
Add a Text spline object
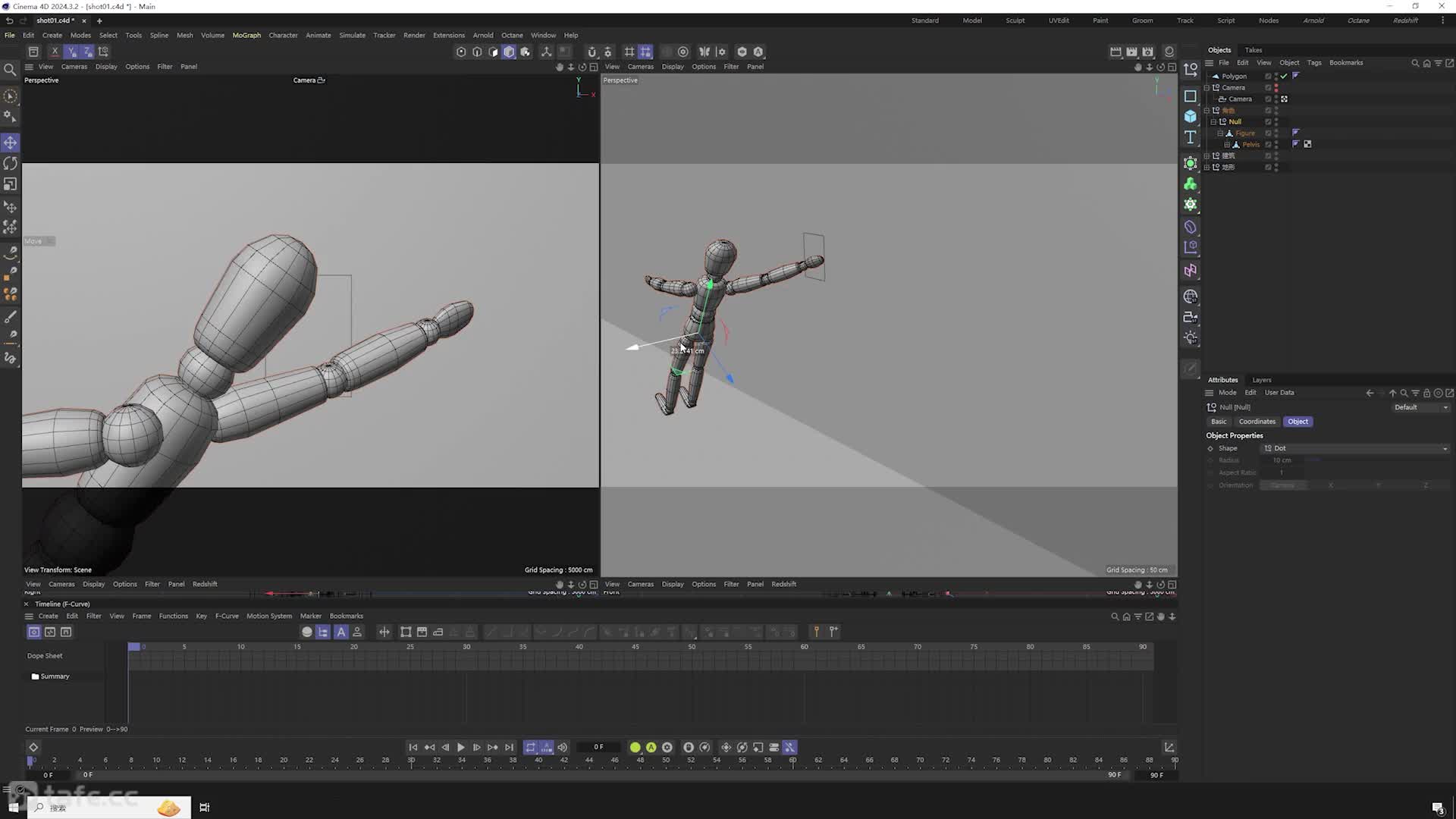pyautogui.click(x=1190, y=137)
